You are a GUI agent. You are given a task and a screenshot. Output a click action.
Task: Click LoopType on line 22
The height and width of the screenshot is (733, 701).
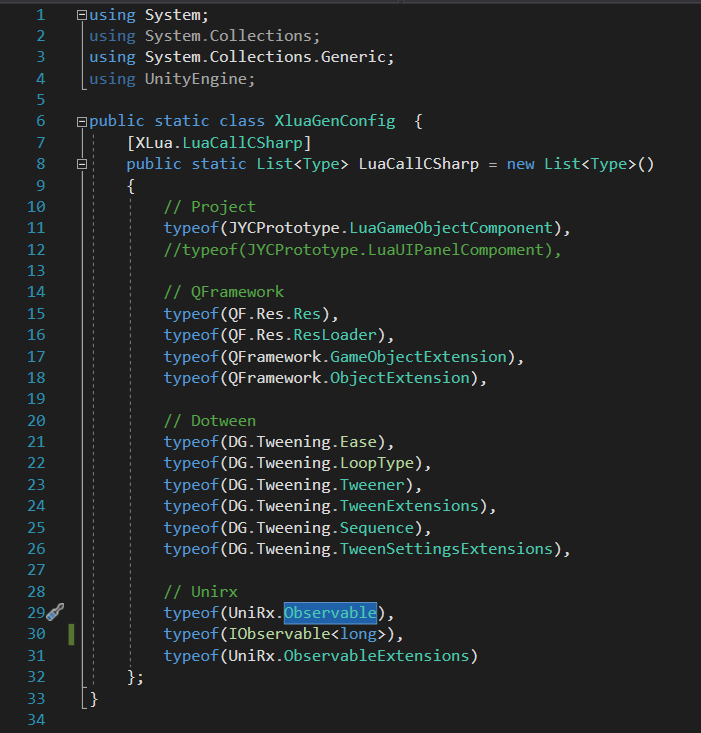click(377, 463)
